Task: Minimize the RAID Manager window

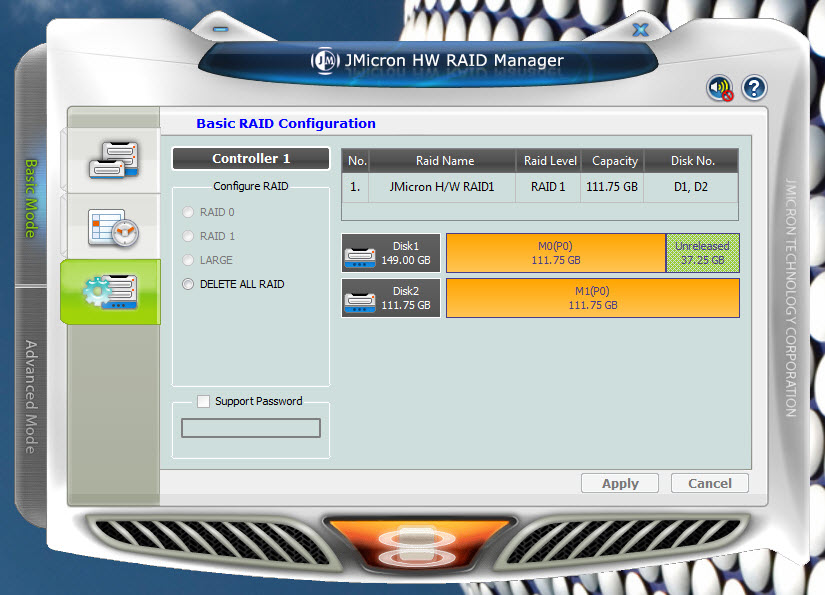Action: [x=220, y=29]
